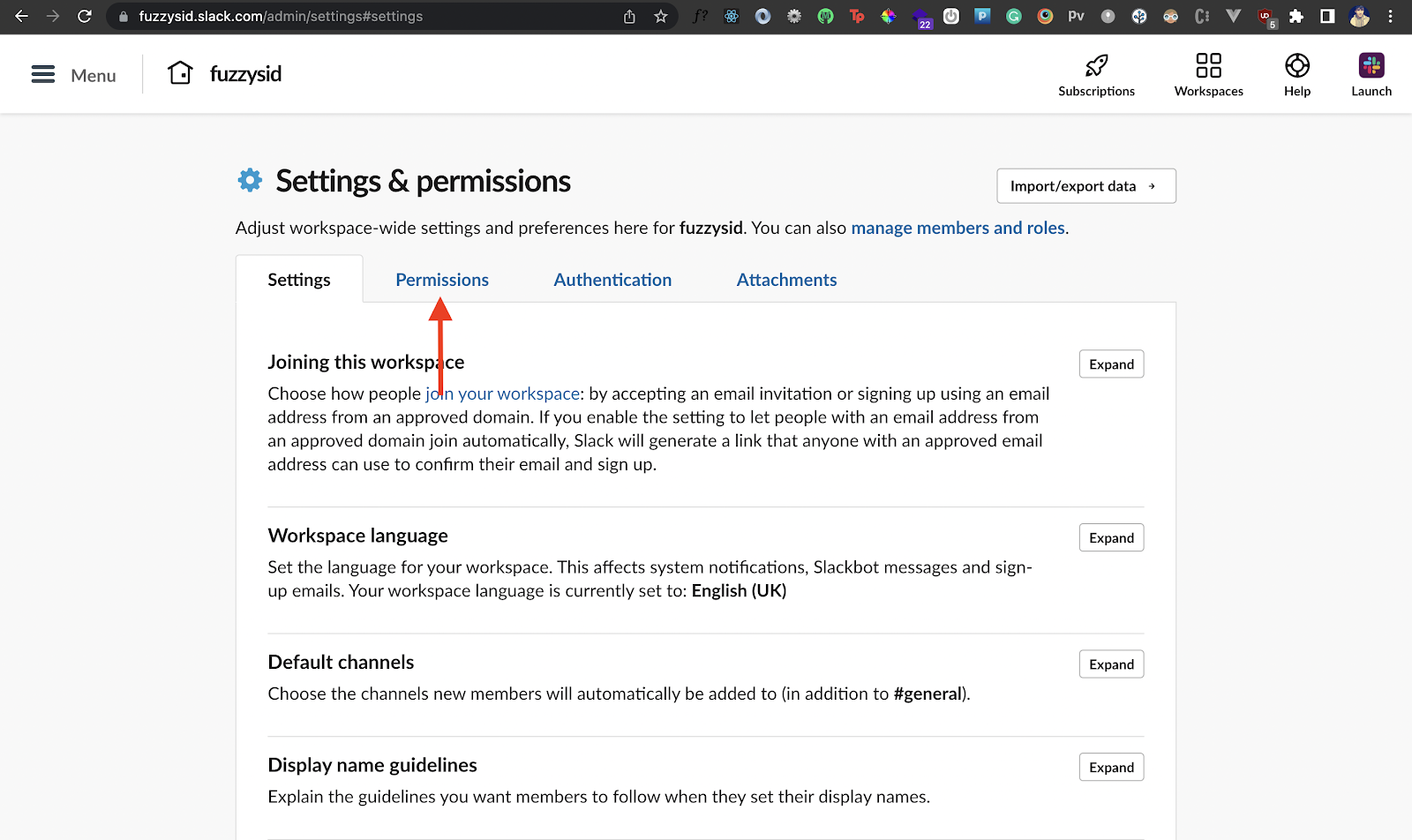Open the Grammarly extension icon
Screen dimensions: 1412x840
[x=1014, y=16]
